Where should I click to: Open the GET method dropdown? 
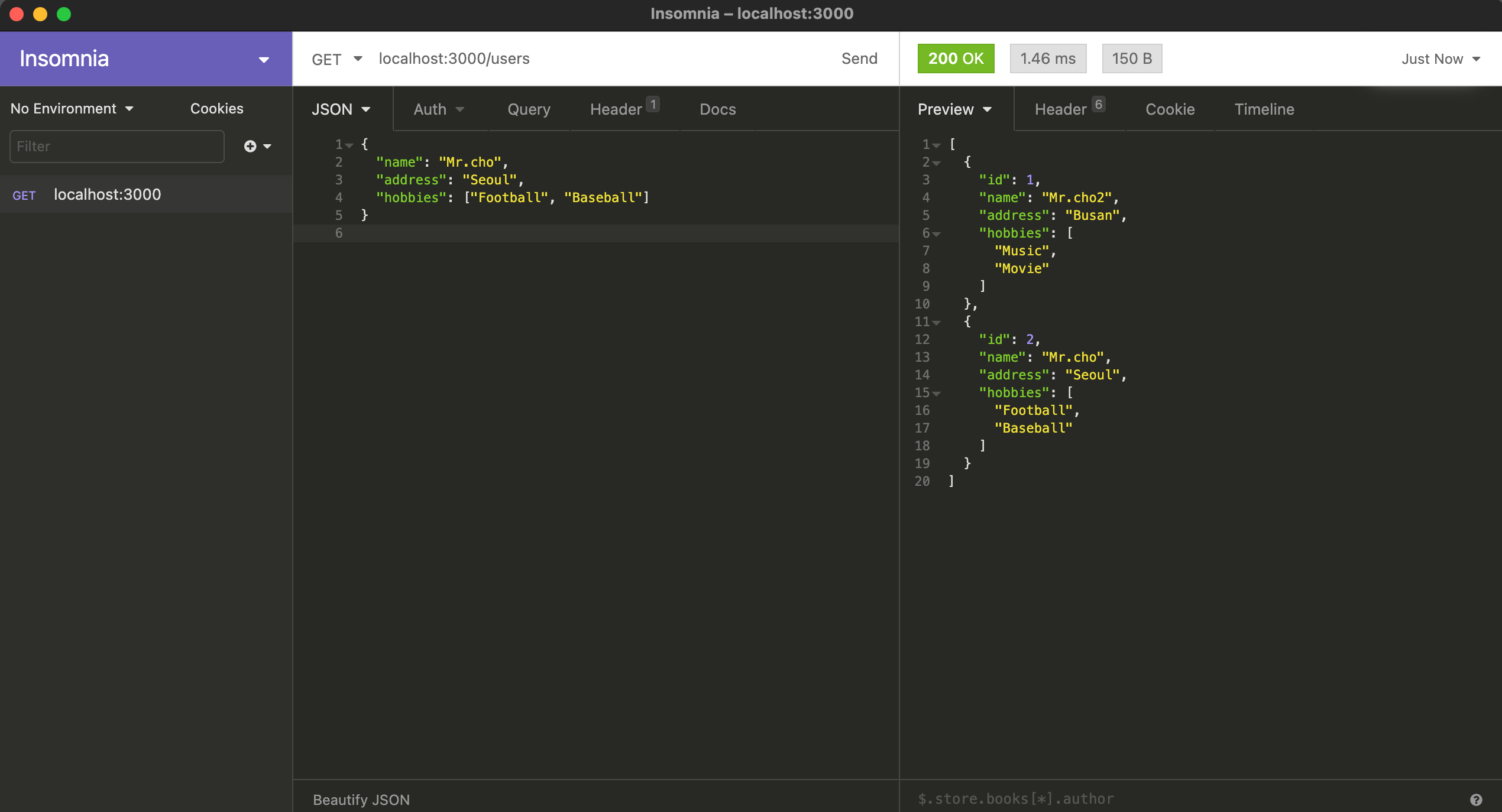point(336,59)
